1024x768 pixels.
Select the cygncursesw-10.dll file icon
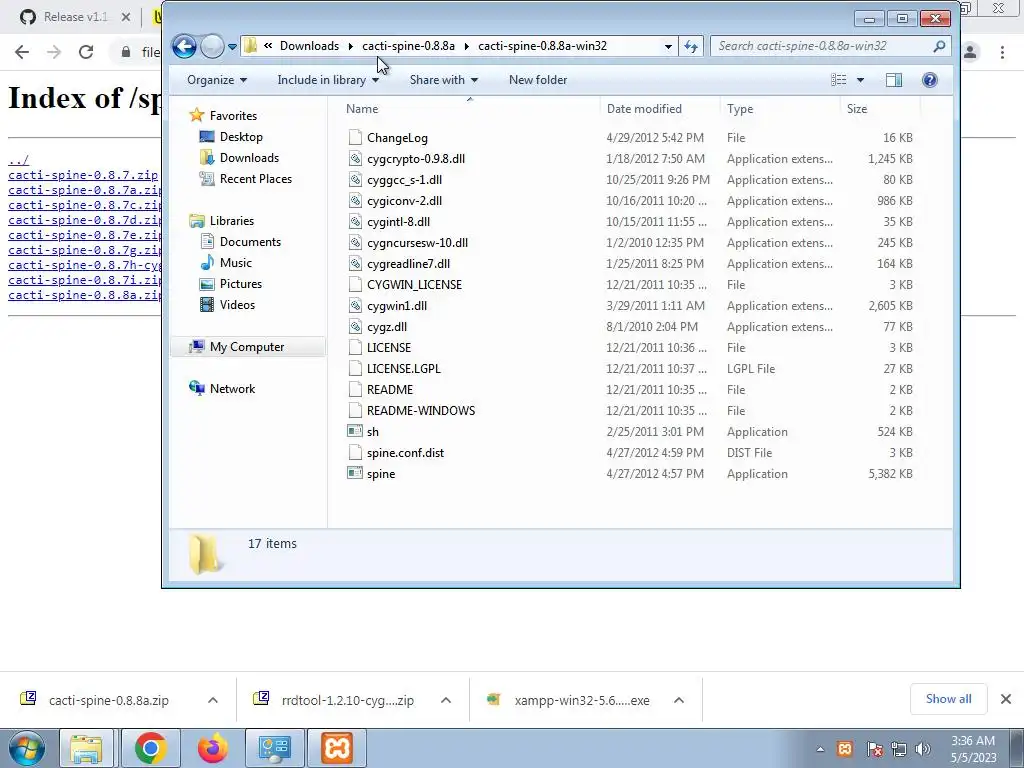point(355,242)
